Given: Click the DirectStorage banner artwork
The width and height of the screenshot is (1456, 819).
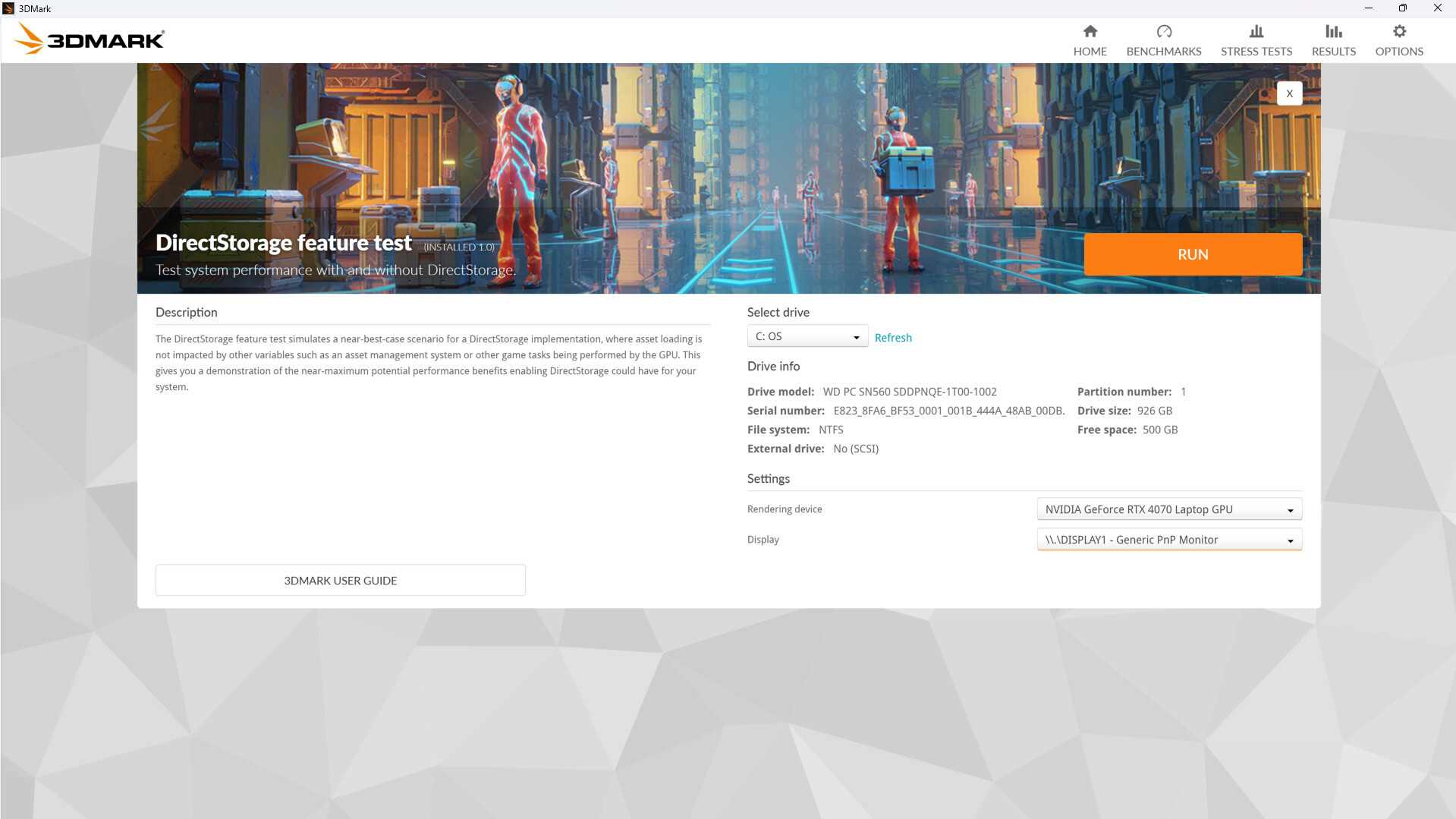Looking at the screenshot, I should [683, 152].
